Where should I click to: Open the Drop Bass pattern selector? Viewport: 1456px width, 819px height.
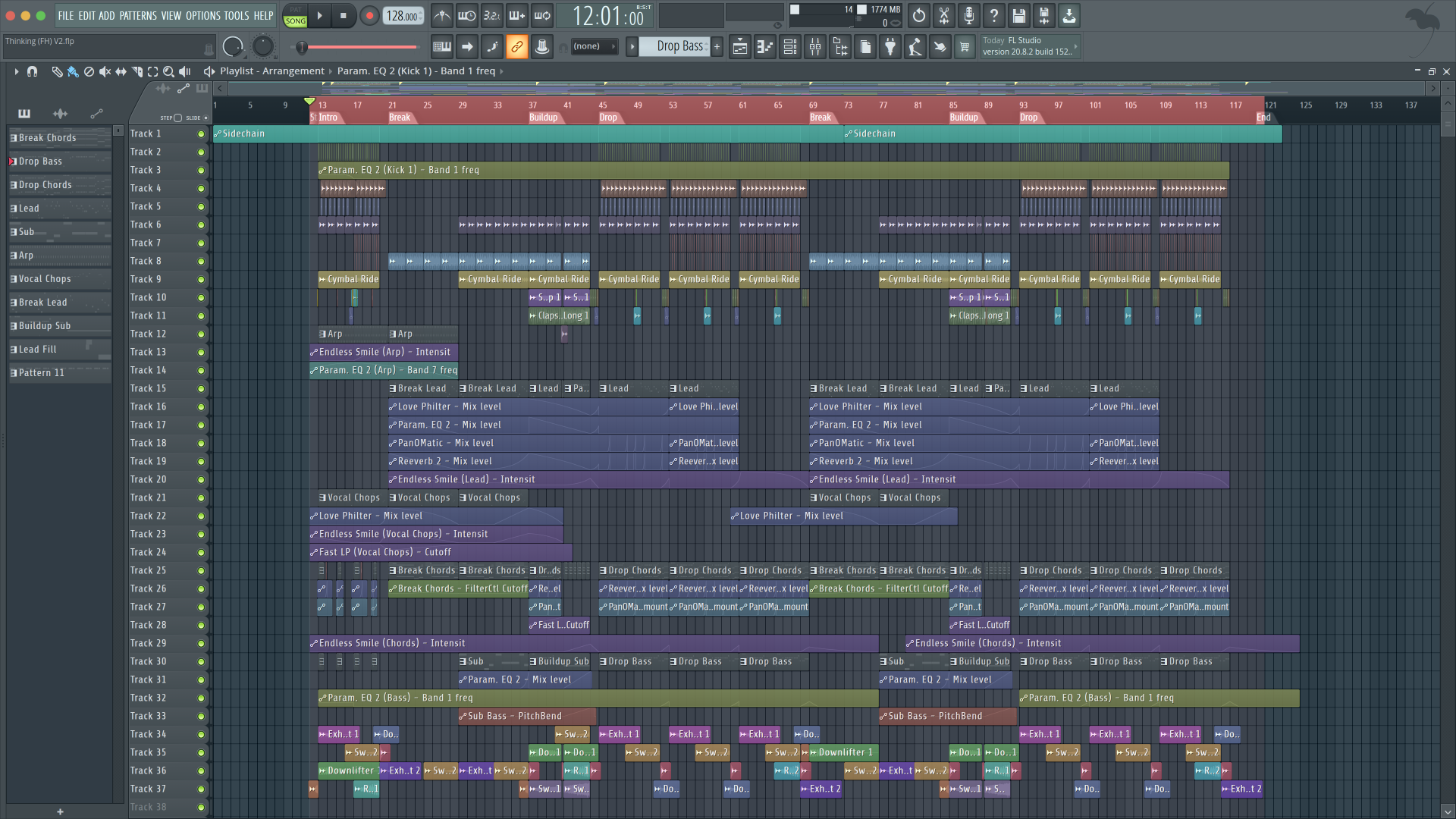pos(674,46)
